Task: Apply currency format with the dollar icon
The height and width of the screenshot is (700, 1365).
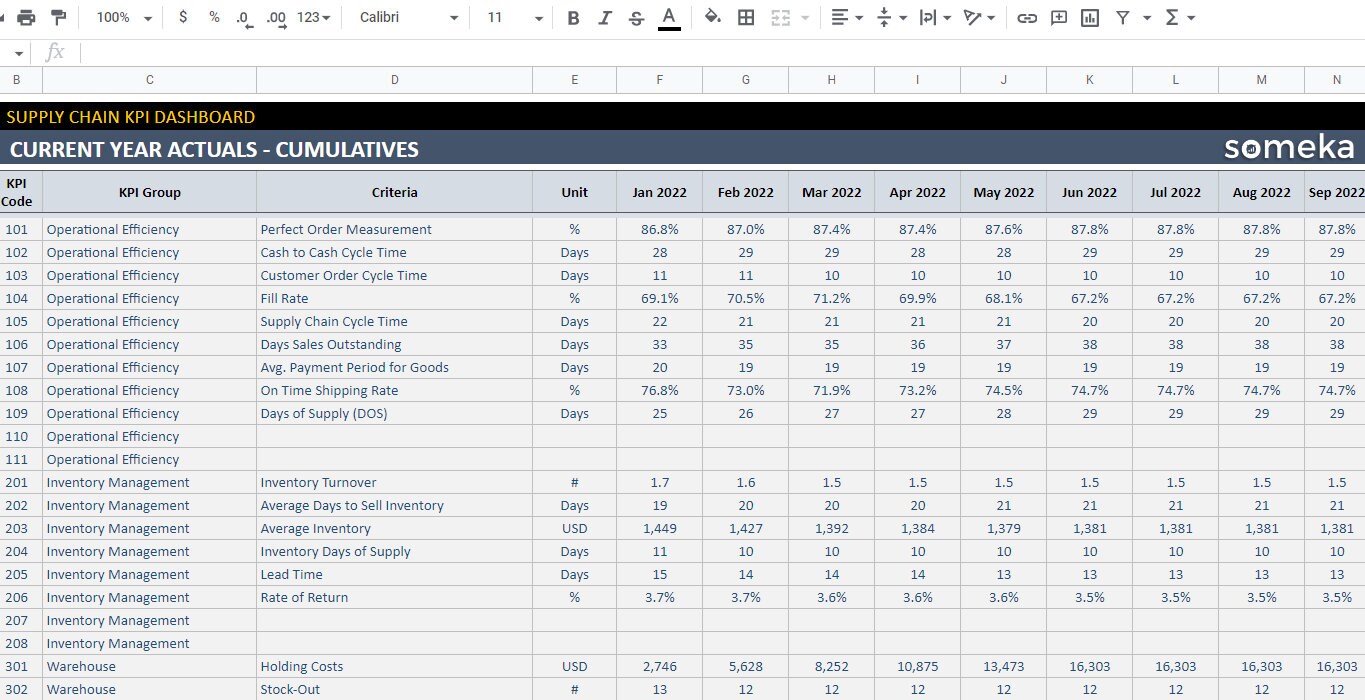Action: coord(183,17)
